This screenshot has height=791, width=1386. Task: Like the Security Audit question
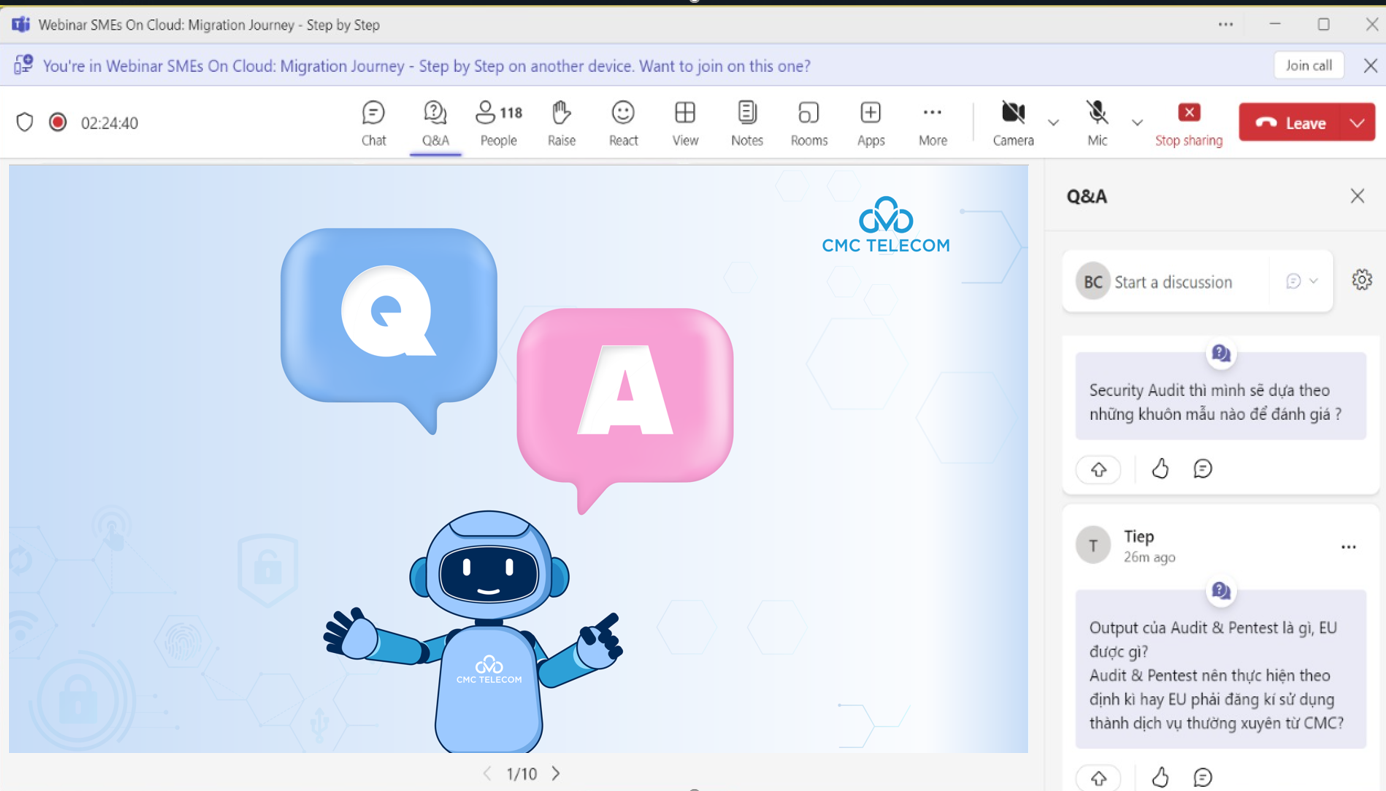click(1160, 469)
